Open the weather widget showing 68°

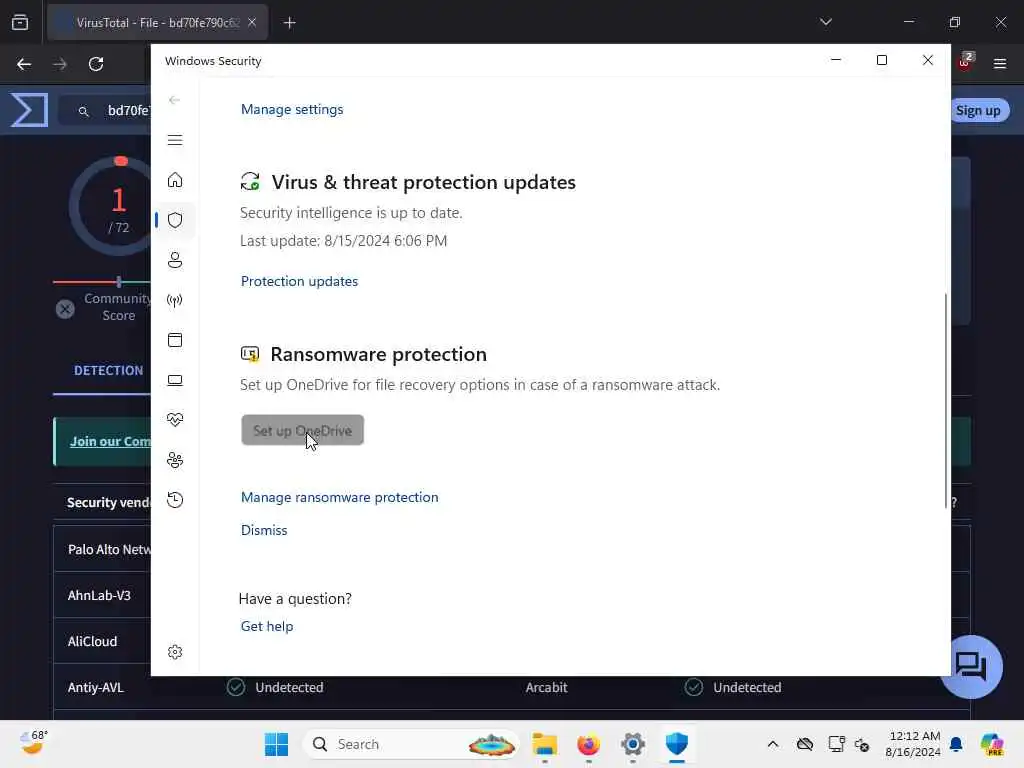pos(33,743)
